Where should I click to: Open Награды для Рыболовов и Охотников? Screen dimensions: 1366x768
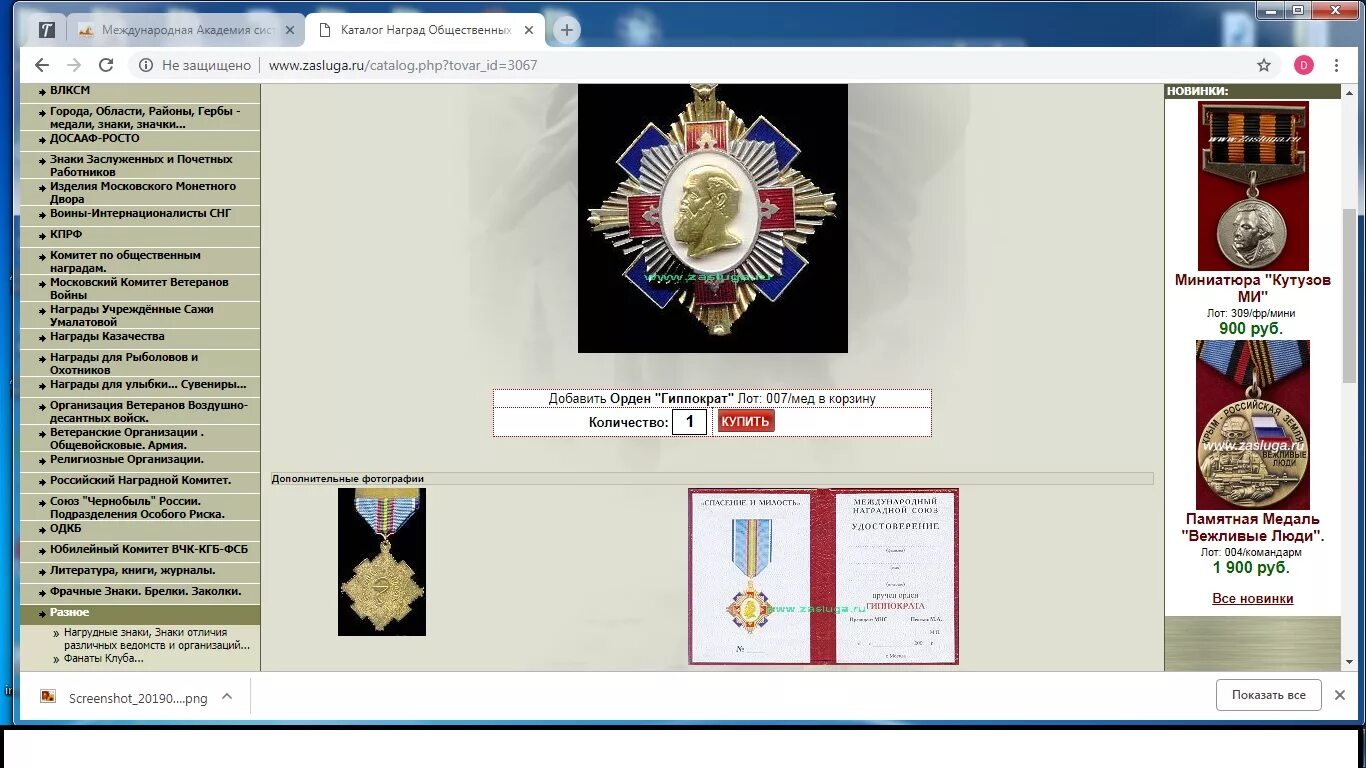[124, 363]
